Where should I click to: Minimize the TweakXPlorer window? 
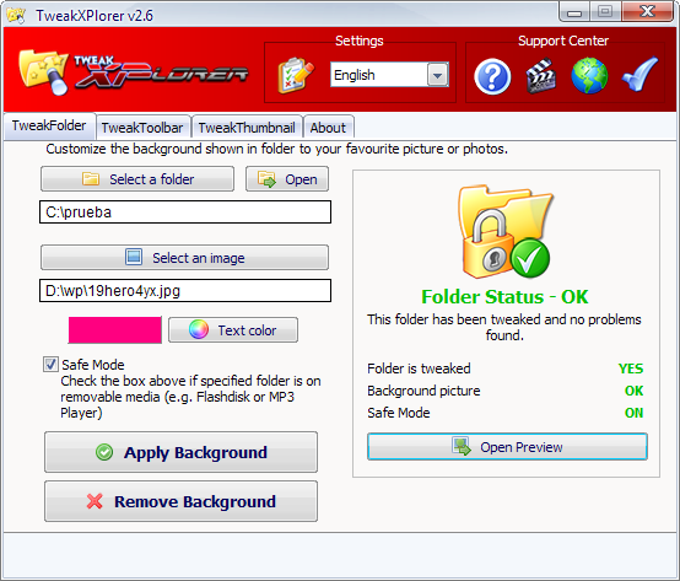coord(574,12)
